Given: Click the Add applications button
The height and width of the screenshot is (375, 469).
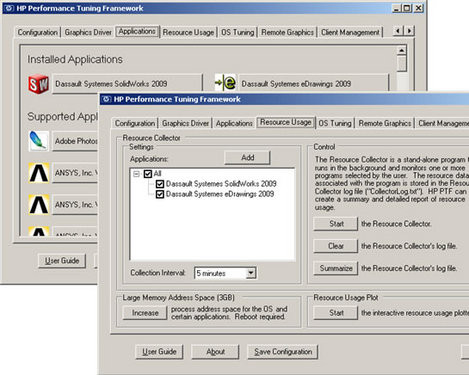Looking at the screenshot, I should 247,158.
